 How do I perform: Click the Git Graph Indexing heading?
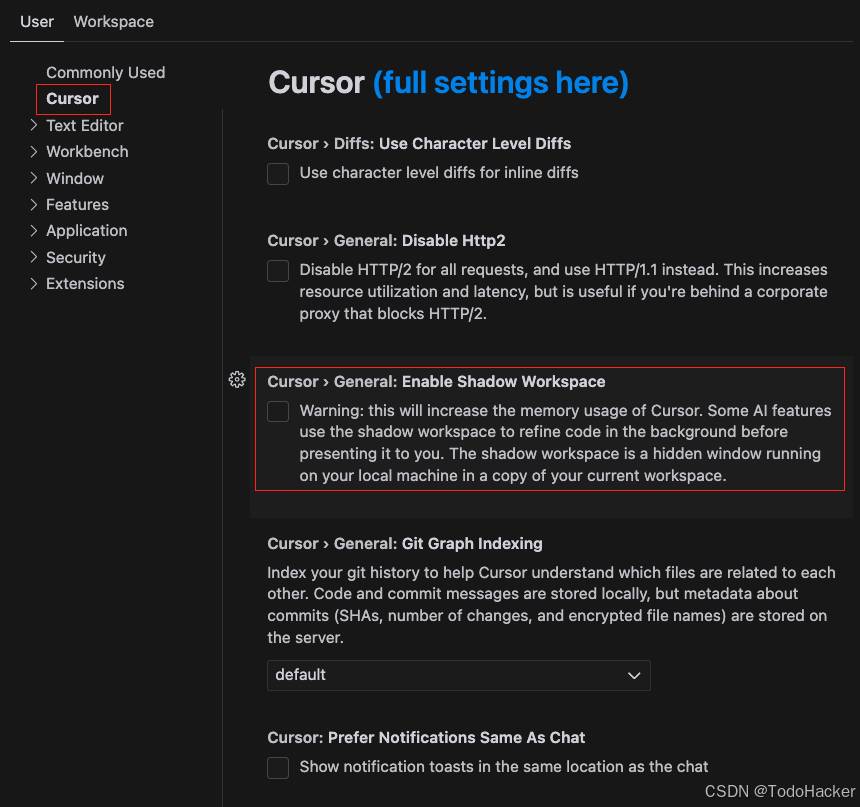[405, 544]
